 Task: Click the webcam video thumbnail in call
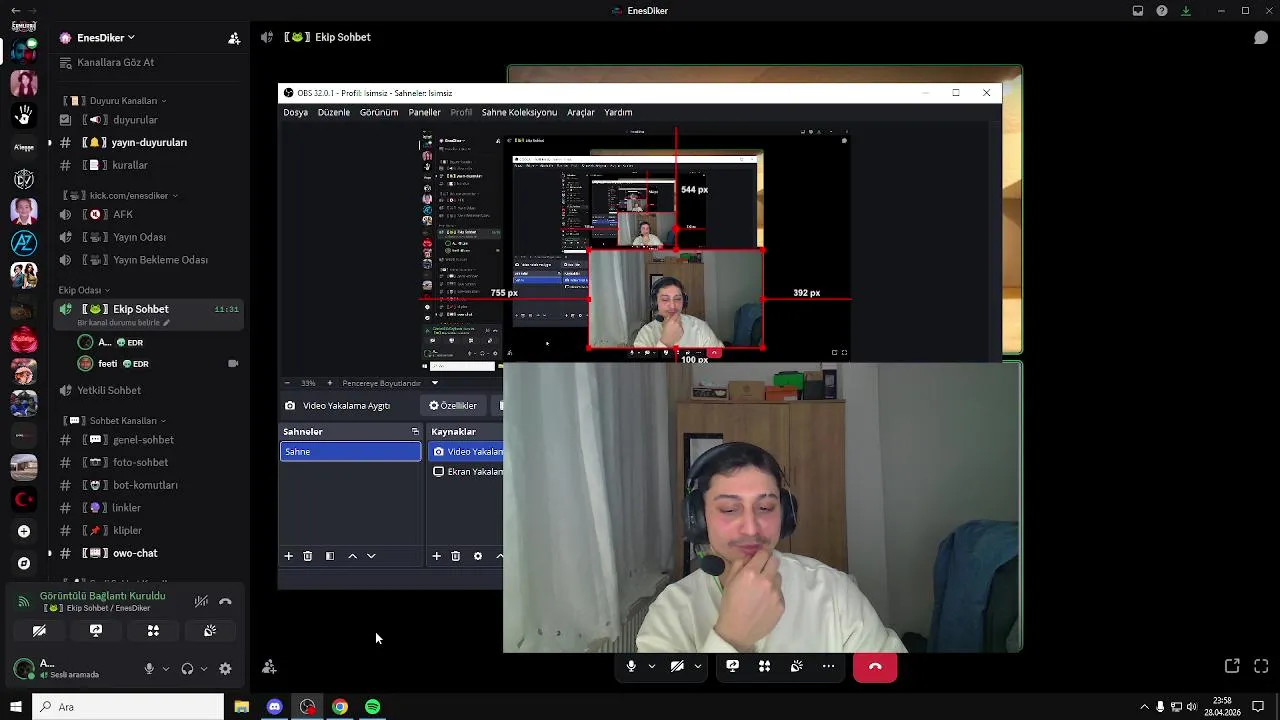(762, 507)
